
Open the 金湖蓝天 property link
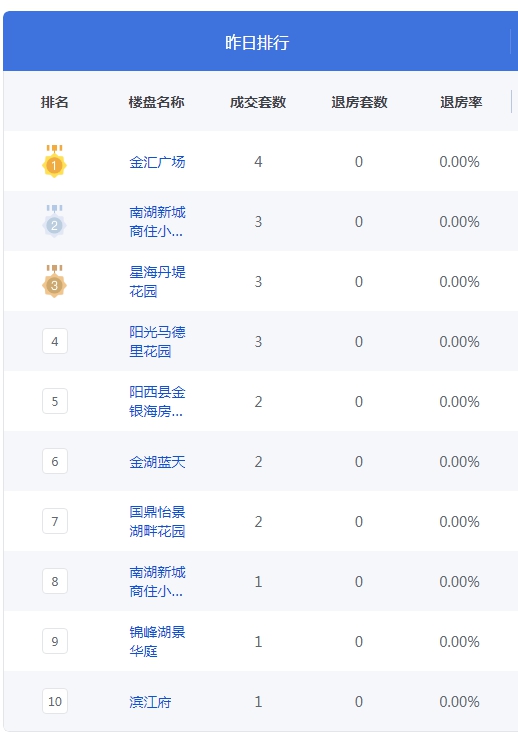tap(157, 462)
